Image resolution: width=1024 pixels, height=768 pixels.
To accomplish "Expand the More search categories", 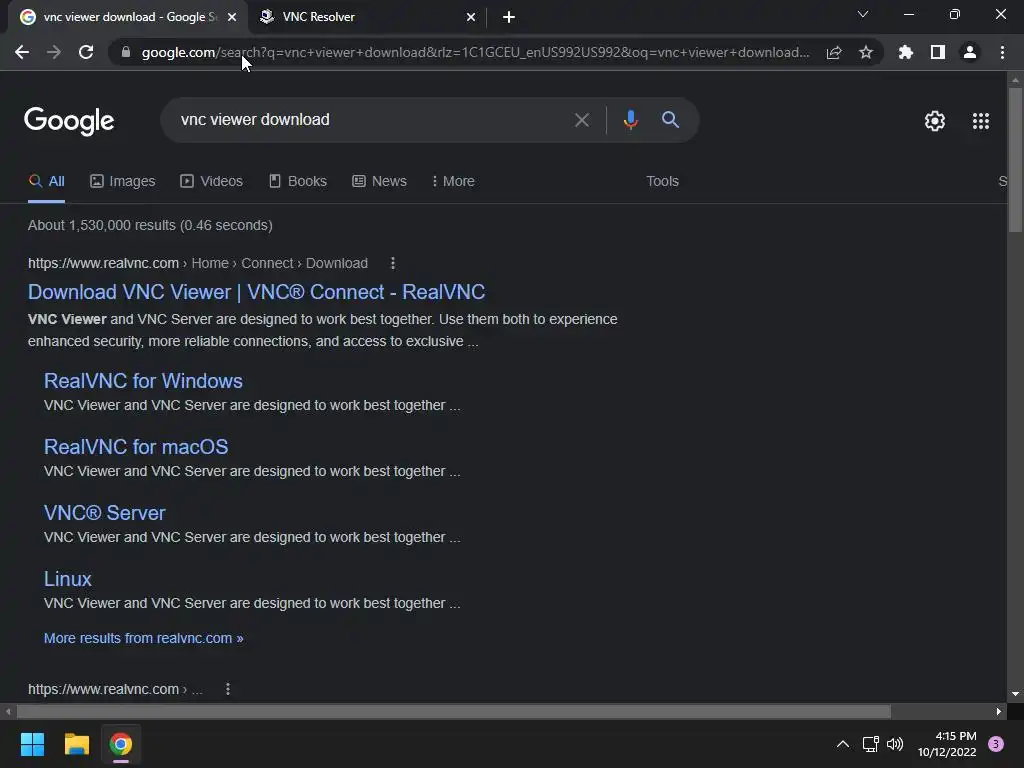I will coord(453,182).
